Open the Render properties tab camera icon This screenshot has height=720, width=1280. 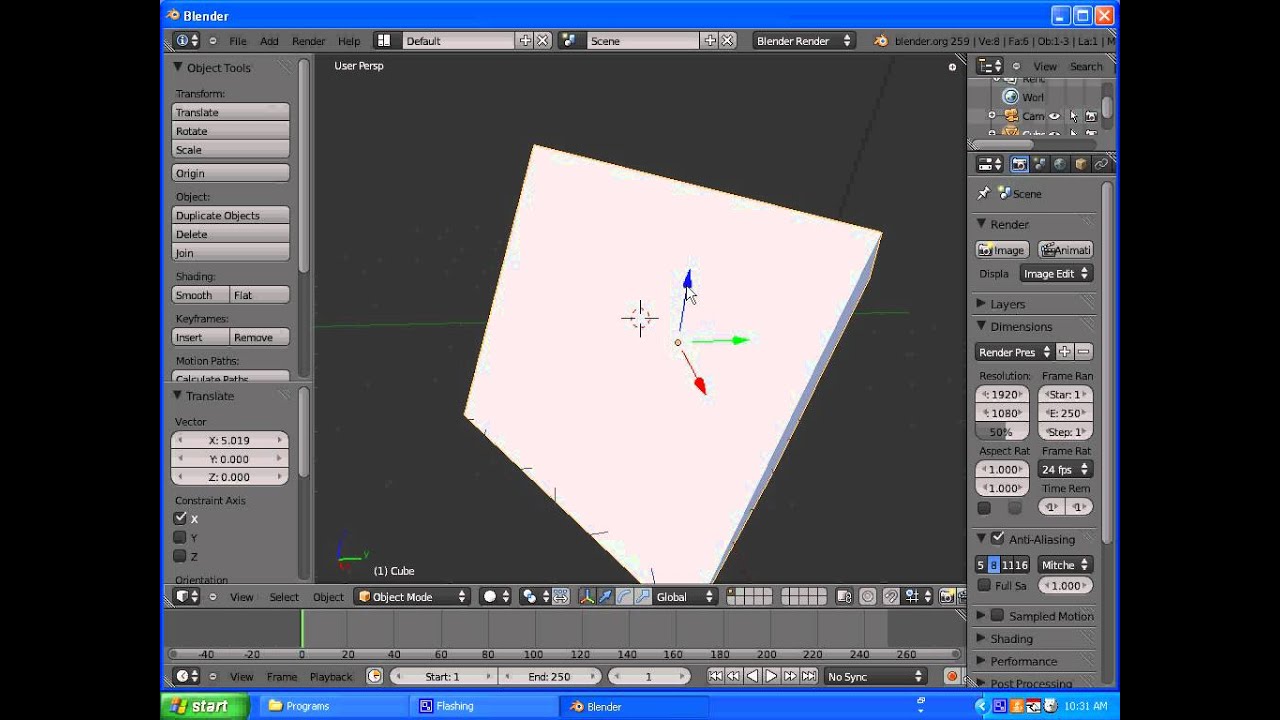[1019, 164]
